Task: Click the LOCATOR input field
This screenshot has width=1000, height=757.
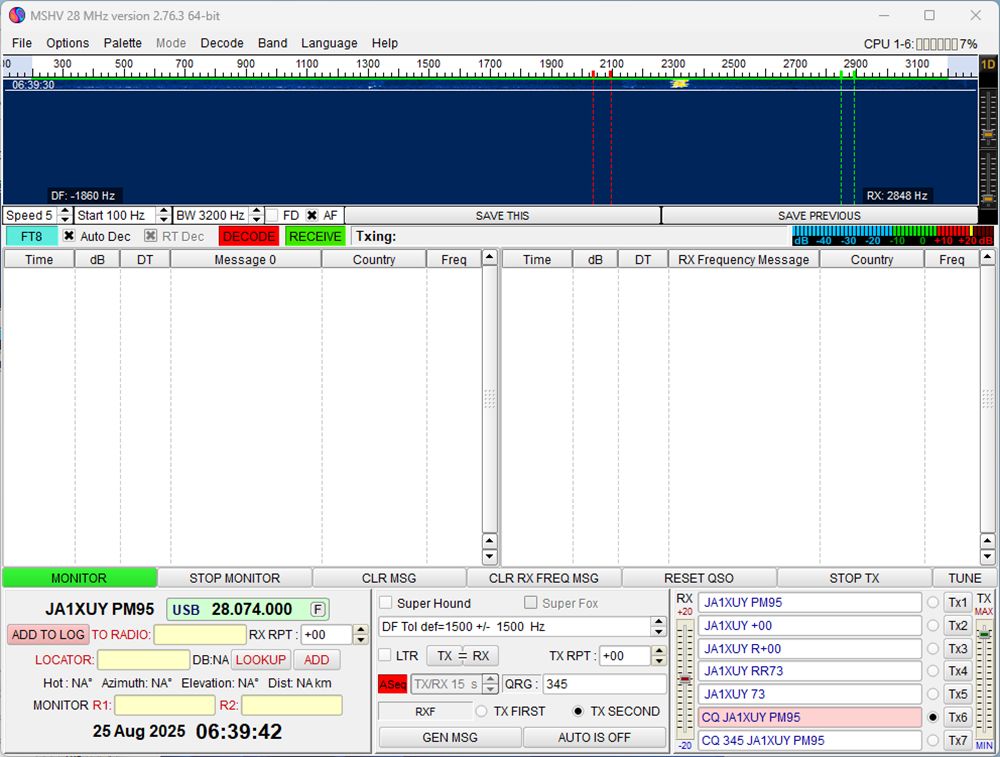Action: coord(143,660)
